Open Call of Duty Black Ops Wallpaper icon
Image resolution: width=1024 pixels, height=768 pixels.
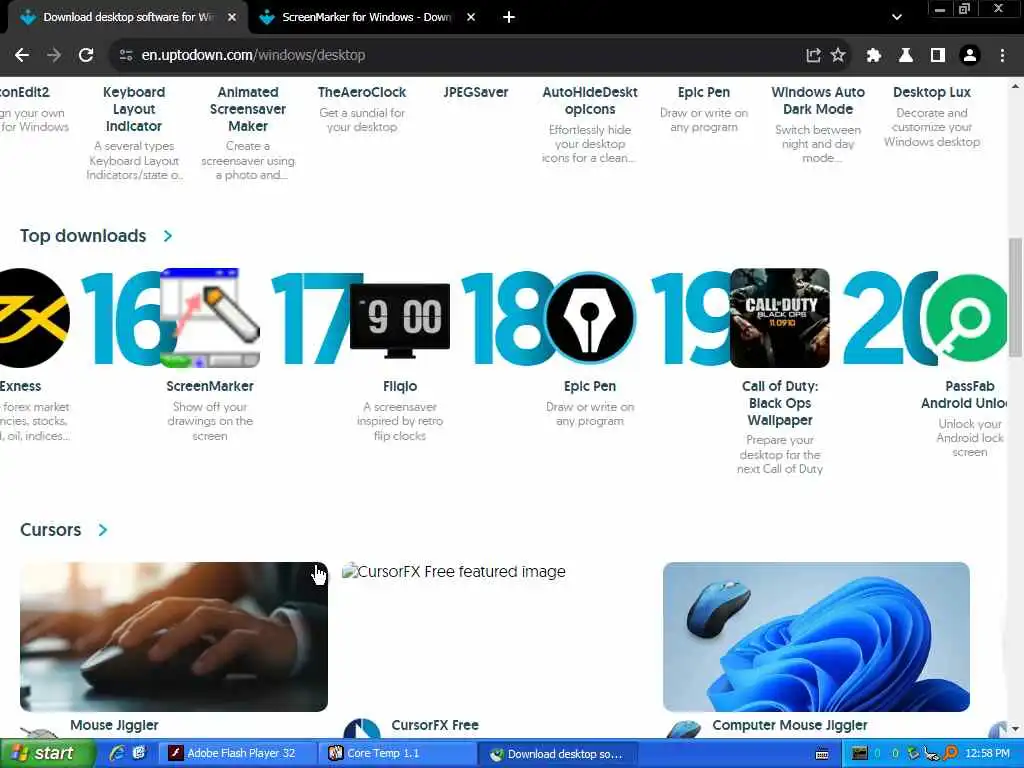780,318
